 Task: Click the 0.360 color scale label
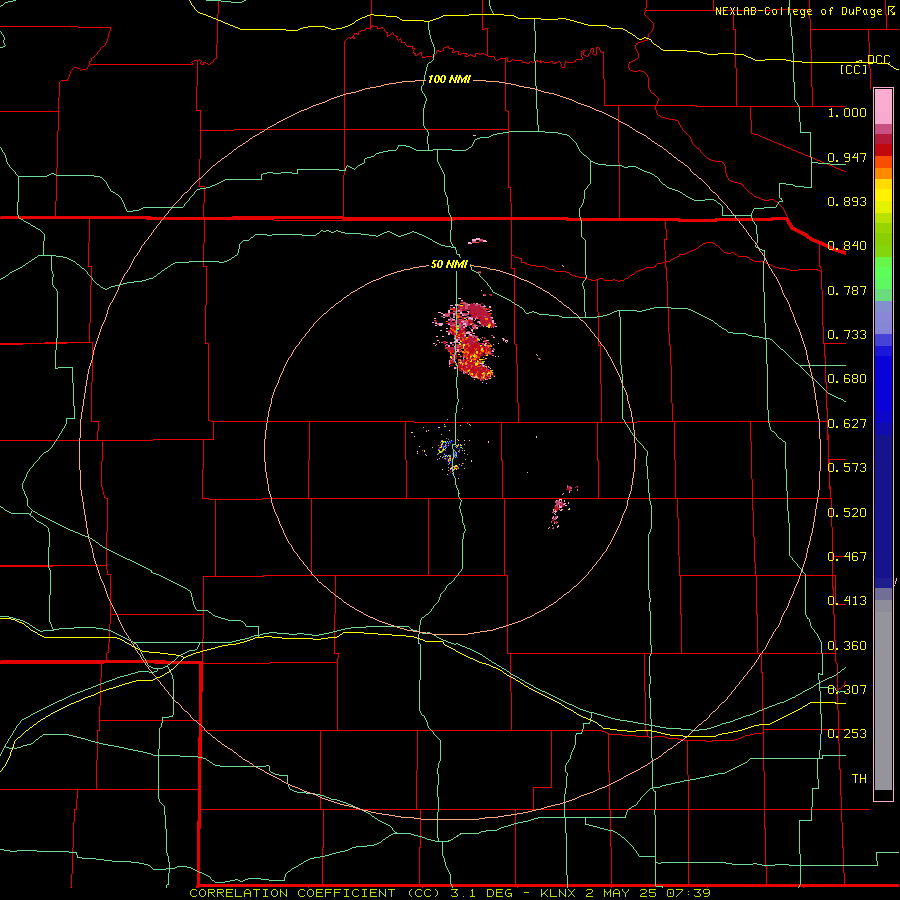pyautogui.click(x=847, y=646)
